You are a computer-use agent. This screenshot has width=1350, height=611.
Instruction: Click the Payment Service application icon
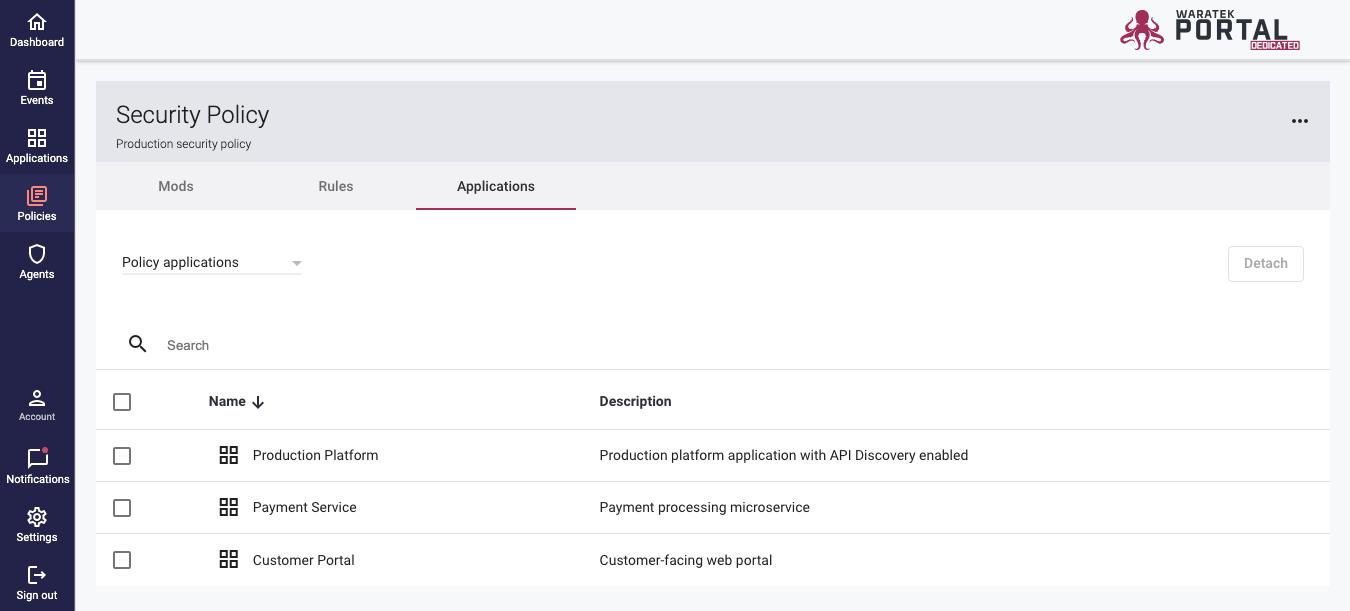pos(229,507)
